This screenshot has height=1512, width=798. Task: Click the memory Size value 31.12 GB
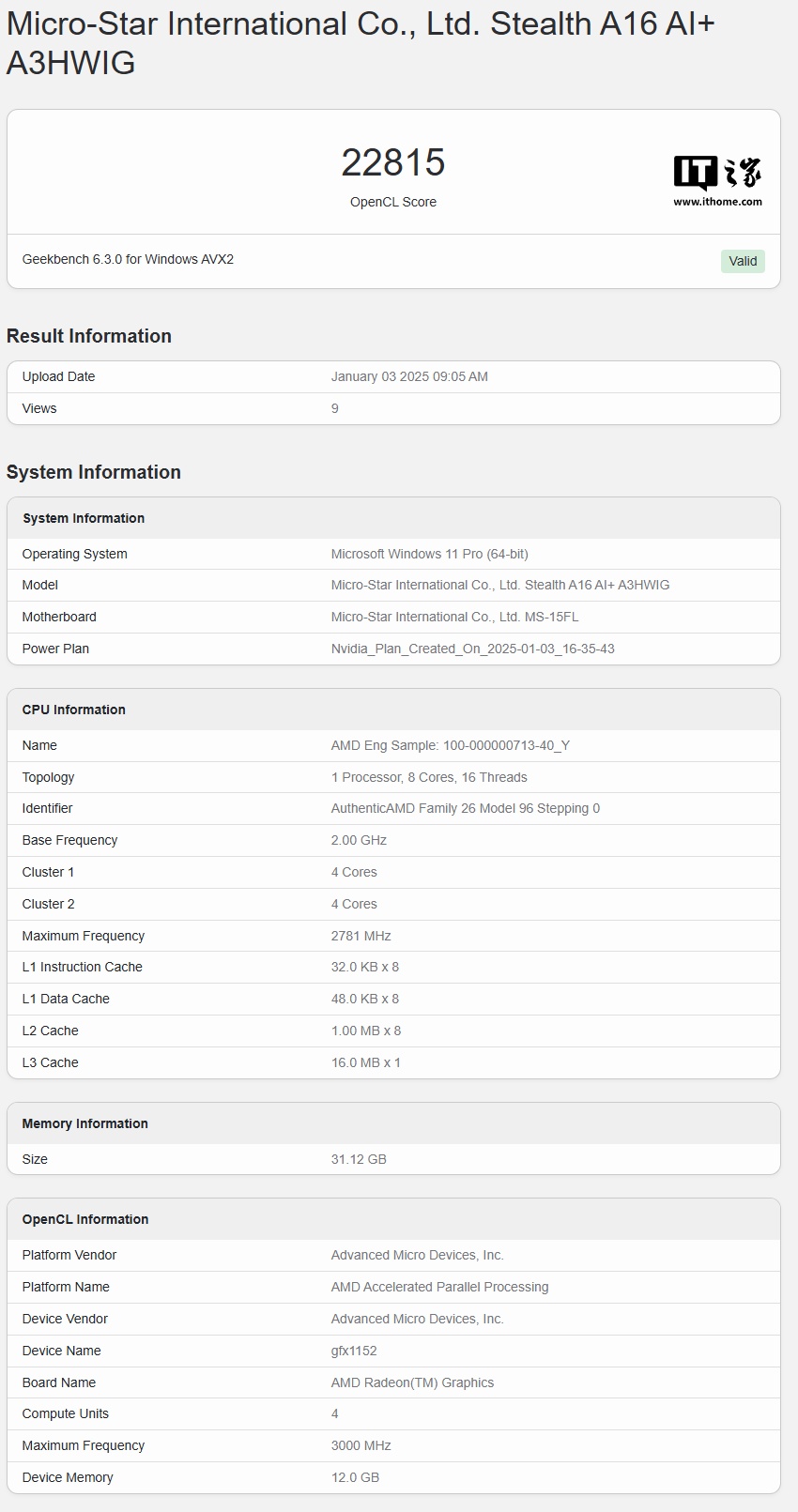pyautogui.click(x=359, y=1159)
